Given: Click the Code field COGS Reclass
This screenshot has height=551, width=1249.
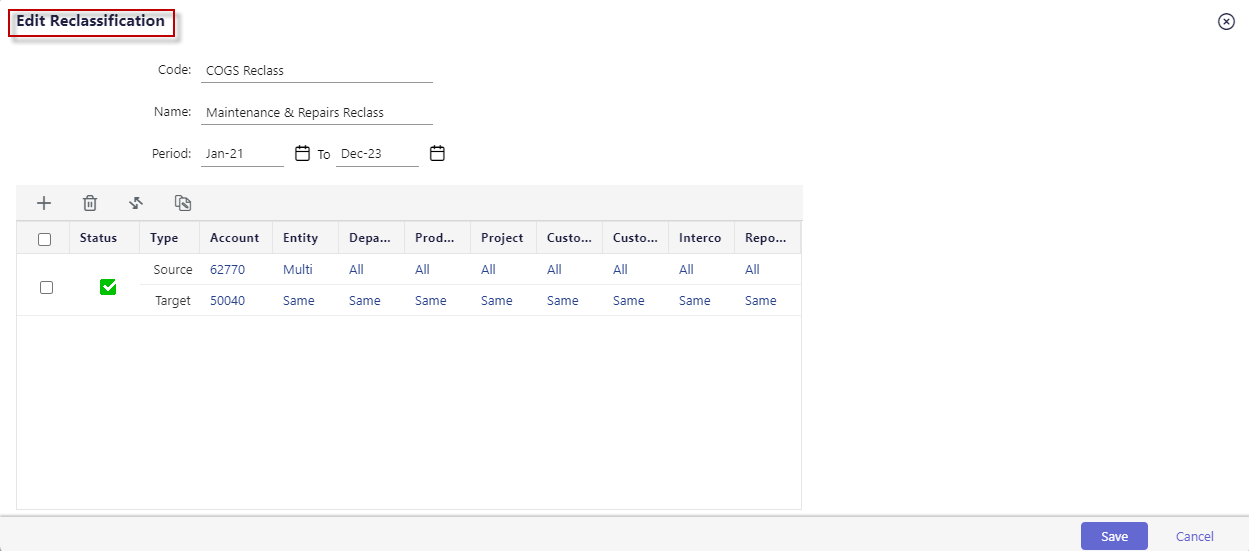Looking at the screenshot, I should pos(317,71).
